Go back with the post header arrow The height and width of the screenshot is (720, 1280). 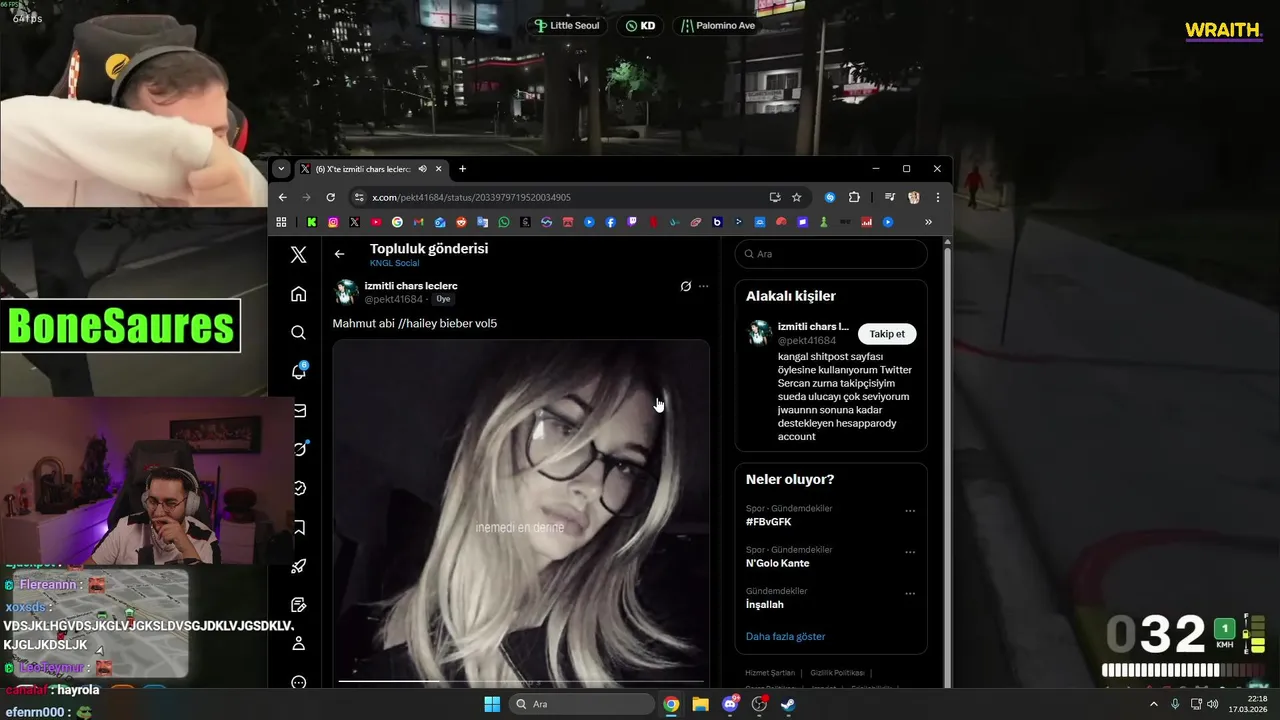[x=339, y=254]
